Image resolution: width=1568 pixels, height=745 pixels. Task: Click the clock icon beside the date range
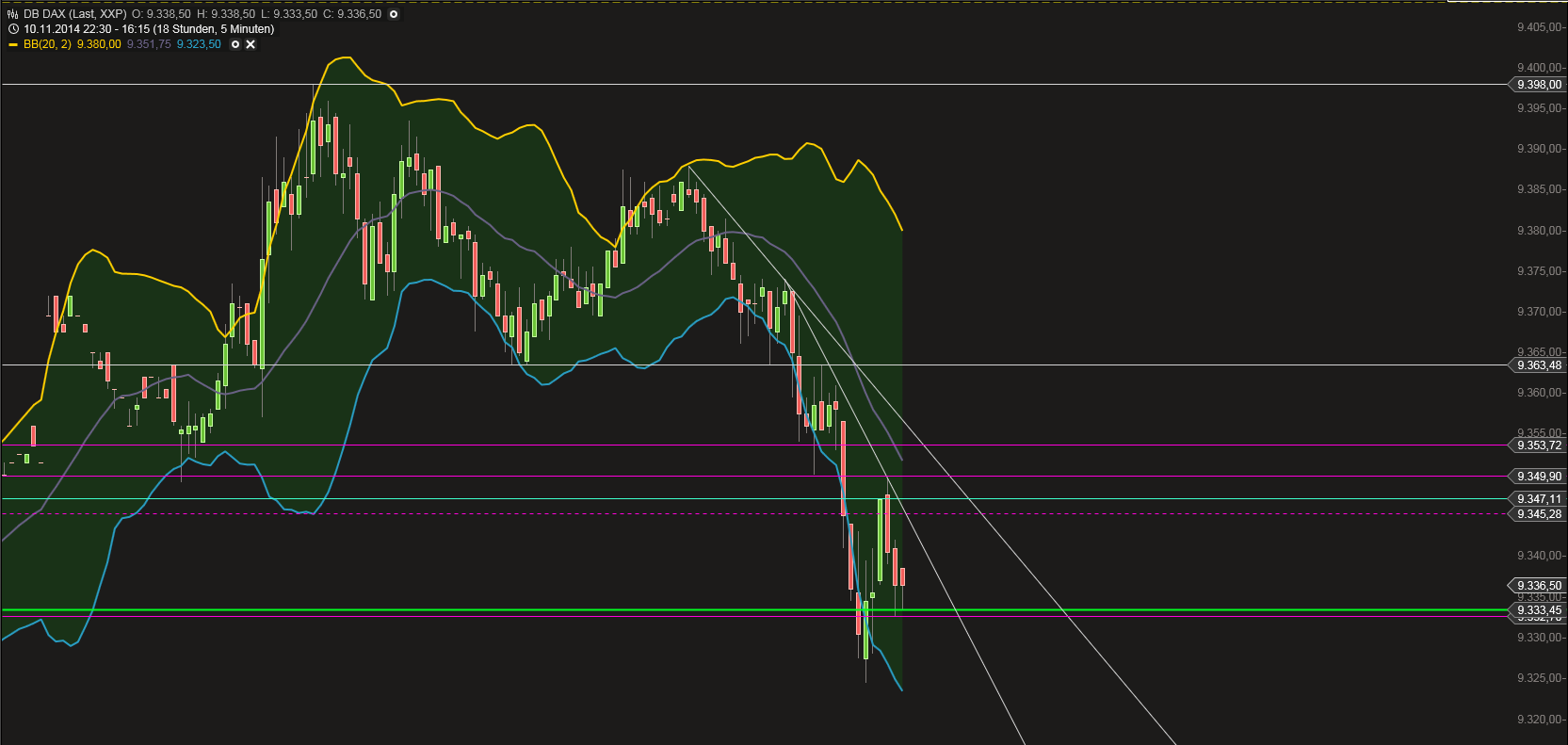point(13,29)
